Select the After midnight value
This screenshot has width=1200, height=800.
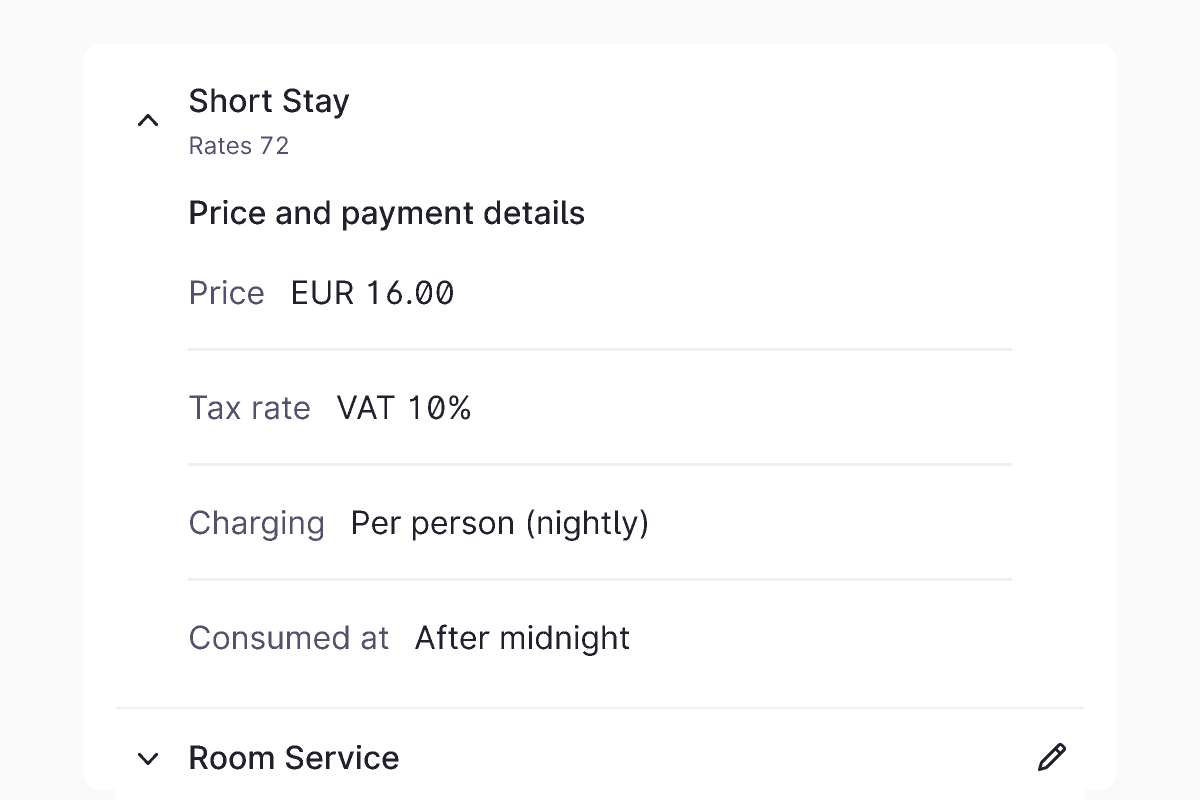point(523,638)
